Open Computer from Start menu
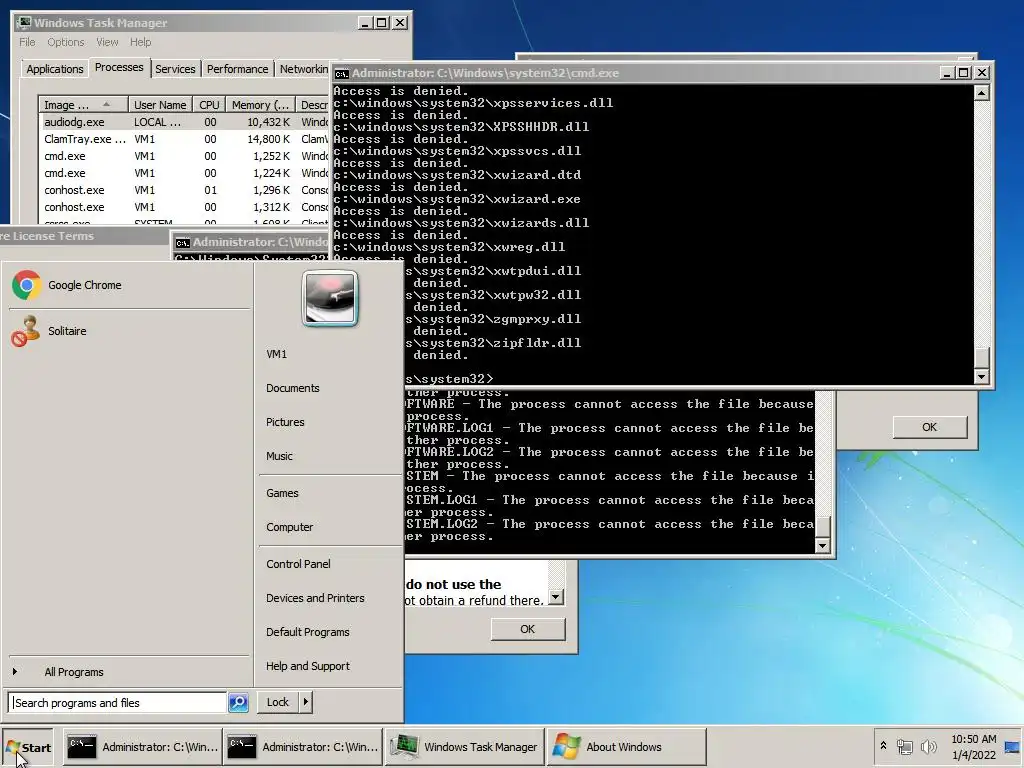Image resolution: width=1024 pixels, height=768 pixels. coord(289,527)
